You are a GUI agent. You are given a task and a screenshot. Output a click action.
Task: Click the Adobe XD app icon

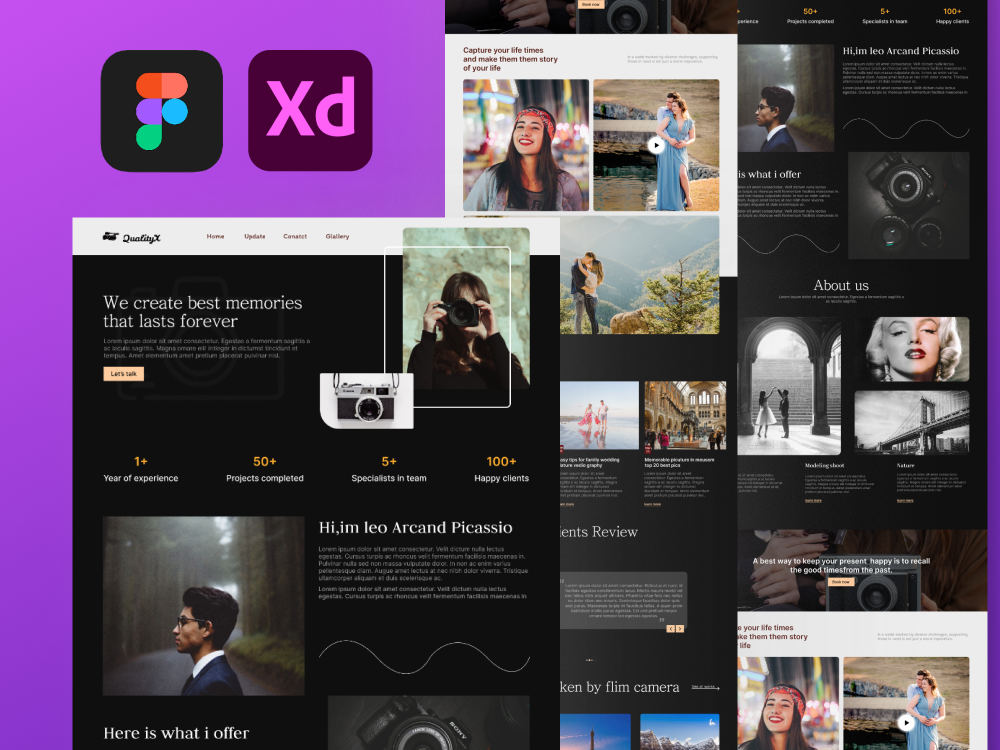(310, 110)
